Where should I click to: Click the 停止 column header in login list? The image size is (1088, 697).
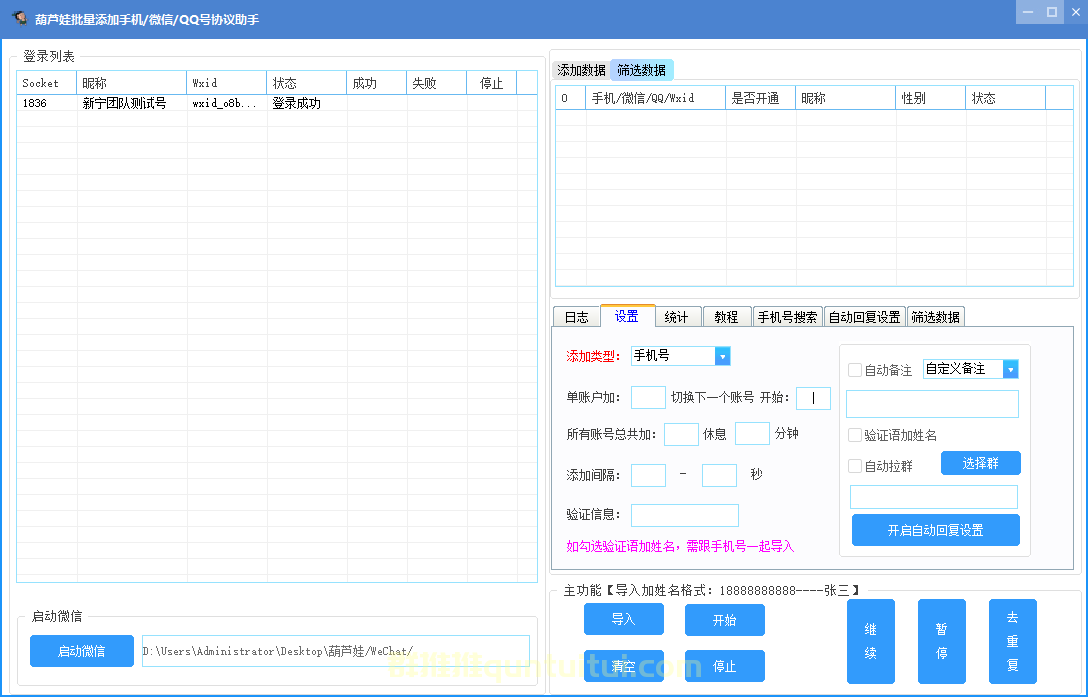(x=492, y=83)
